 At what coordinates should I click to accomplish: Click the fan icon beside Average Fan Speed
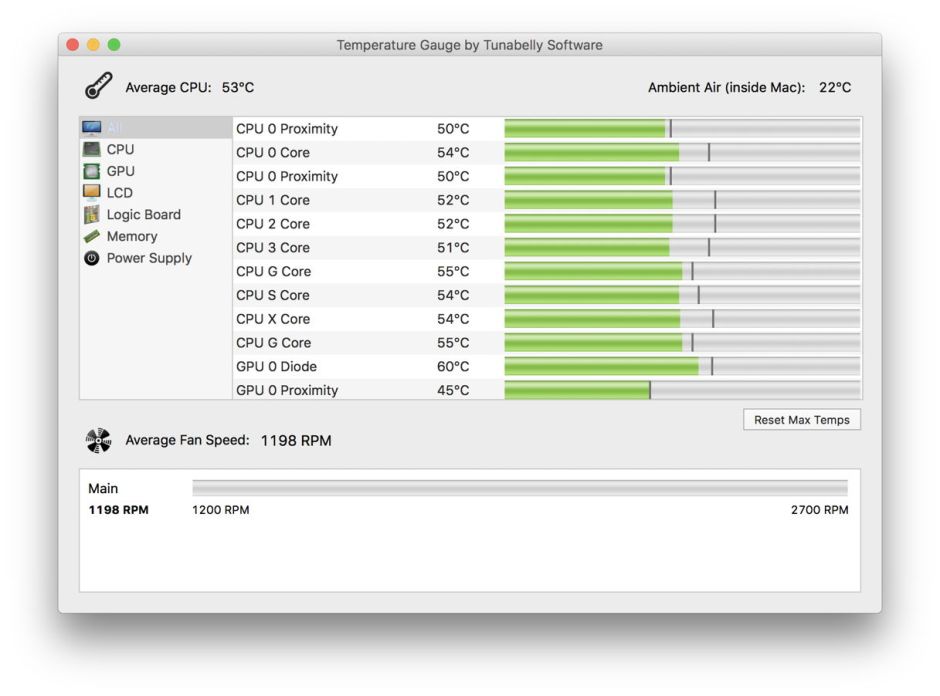coord(97,438)
